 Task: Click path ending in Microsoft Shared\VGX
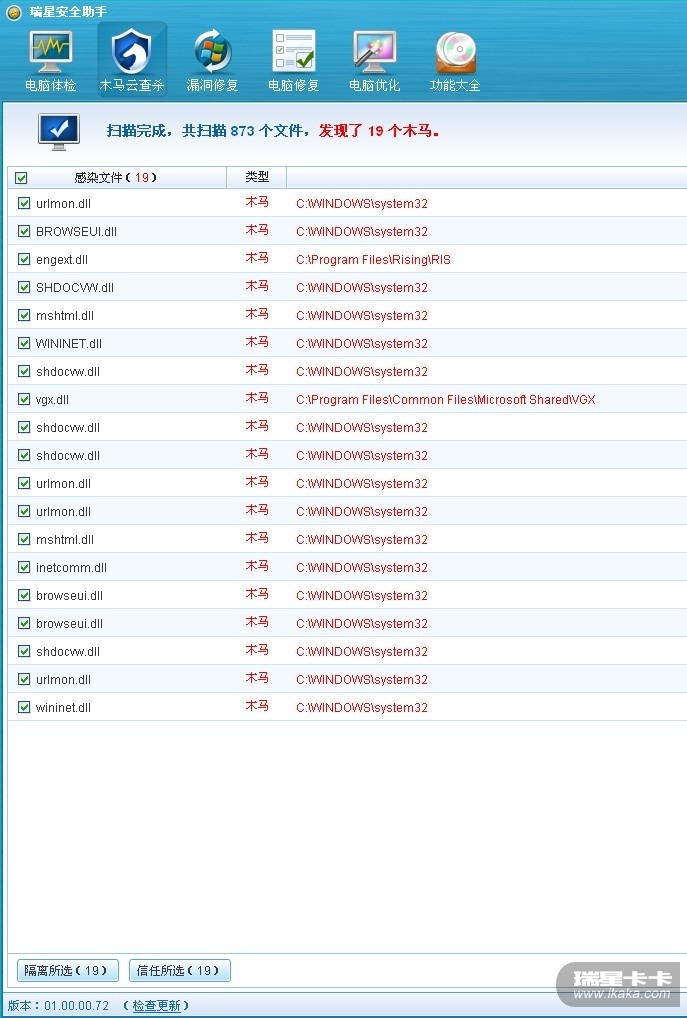445,400
